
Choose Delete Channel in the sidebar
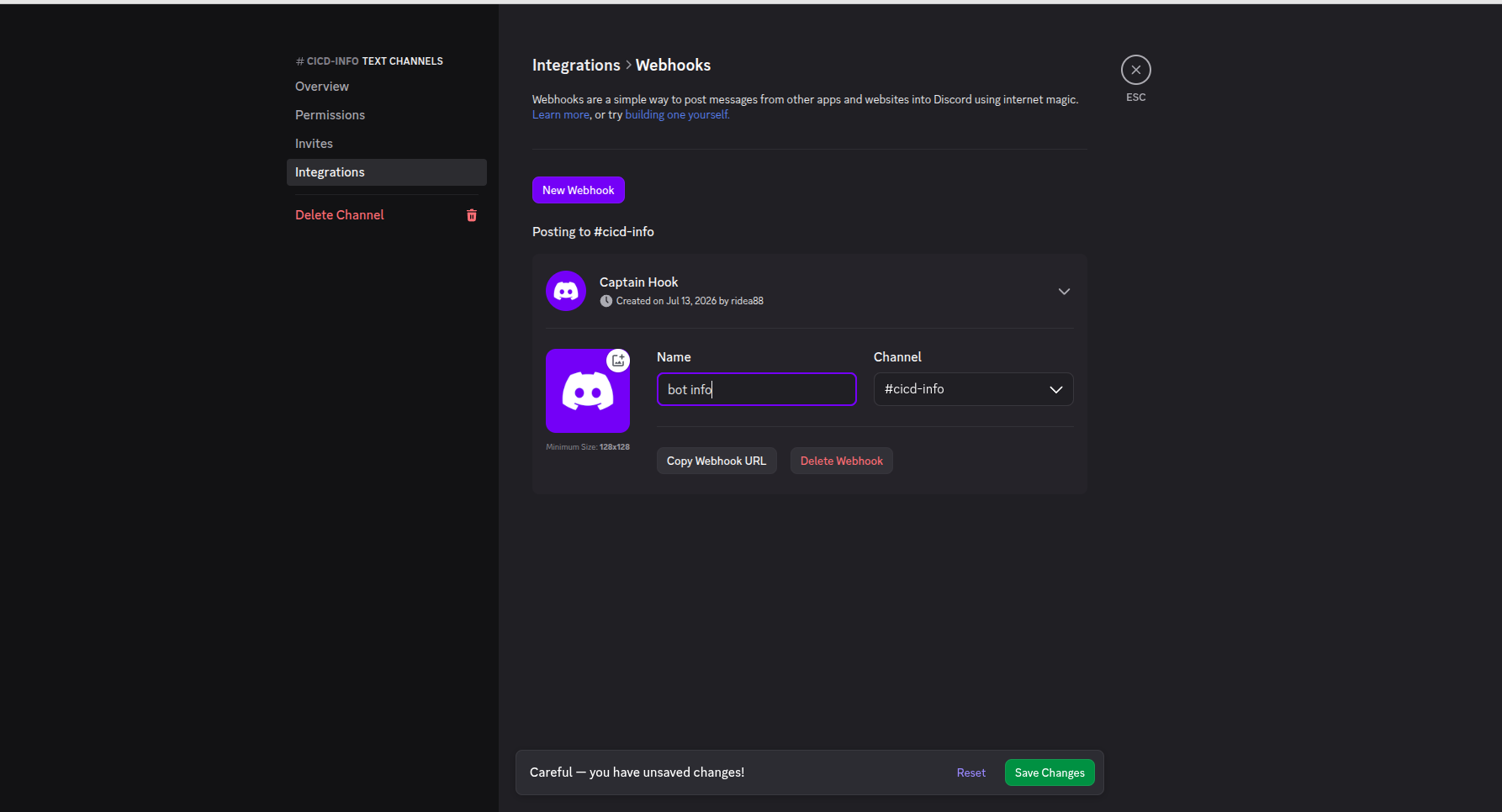point(387,215)
